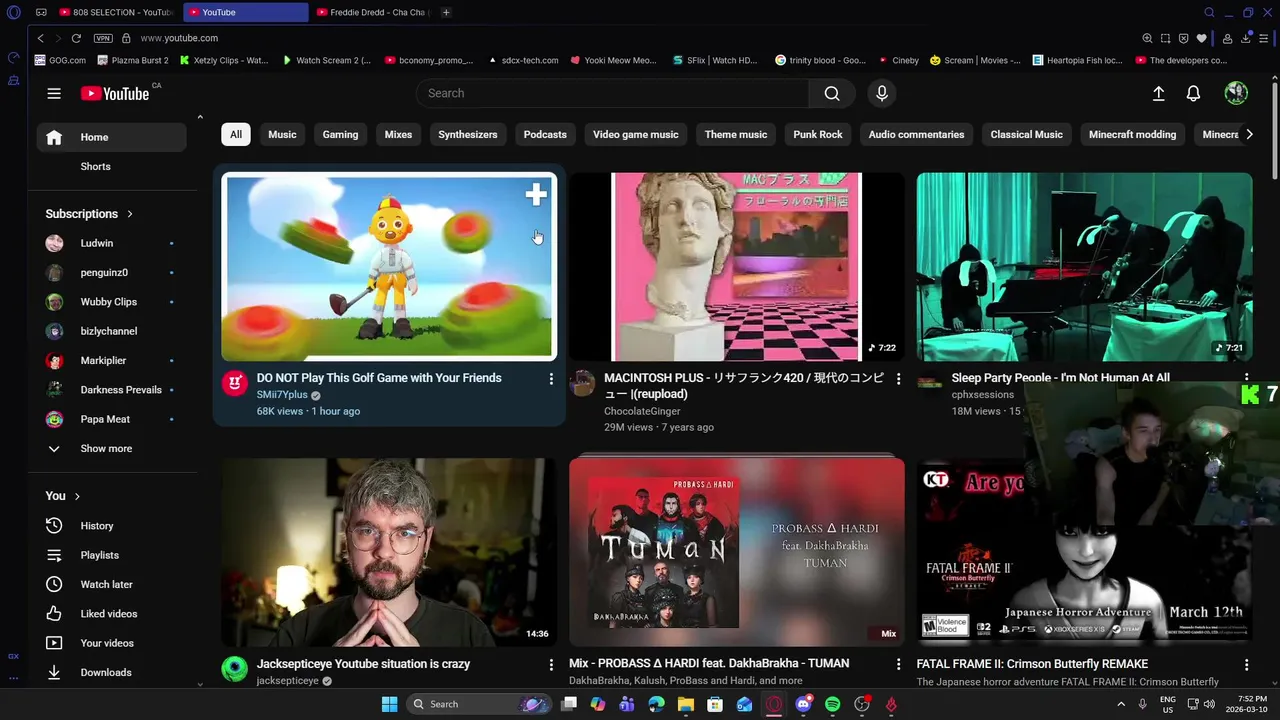
Task: Open the TUMAN mix thumbnail
Action: pos(737,552)
